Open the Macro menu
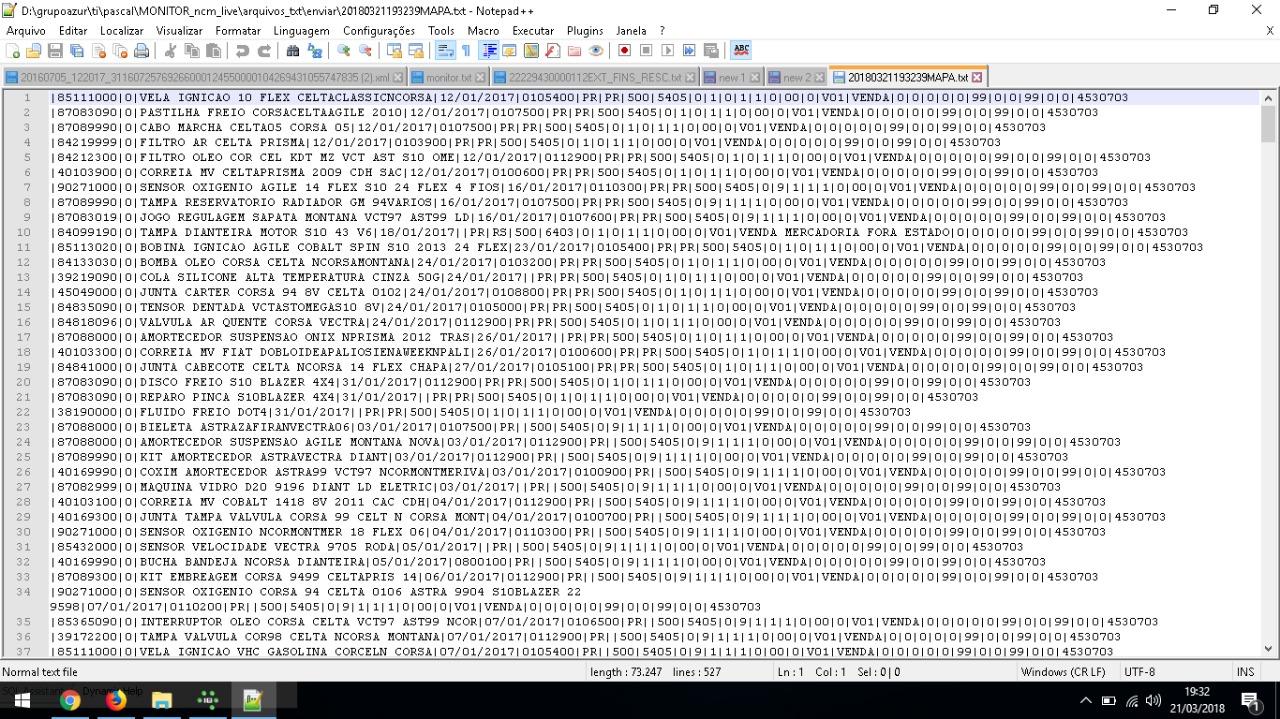This screenshot has height=719, width=1280. 483,31
